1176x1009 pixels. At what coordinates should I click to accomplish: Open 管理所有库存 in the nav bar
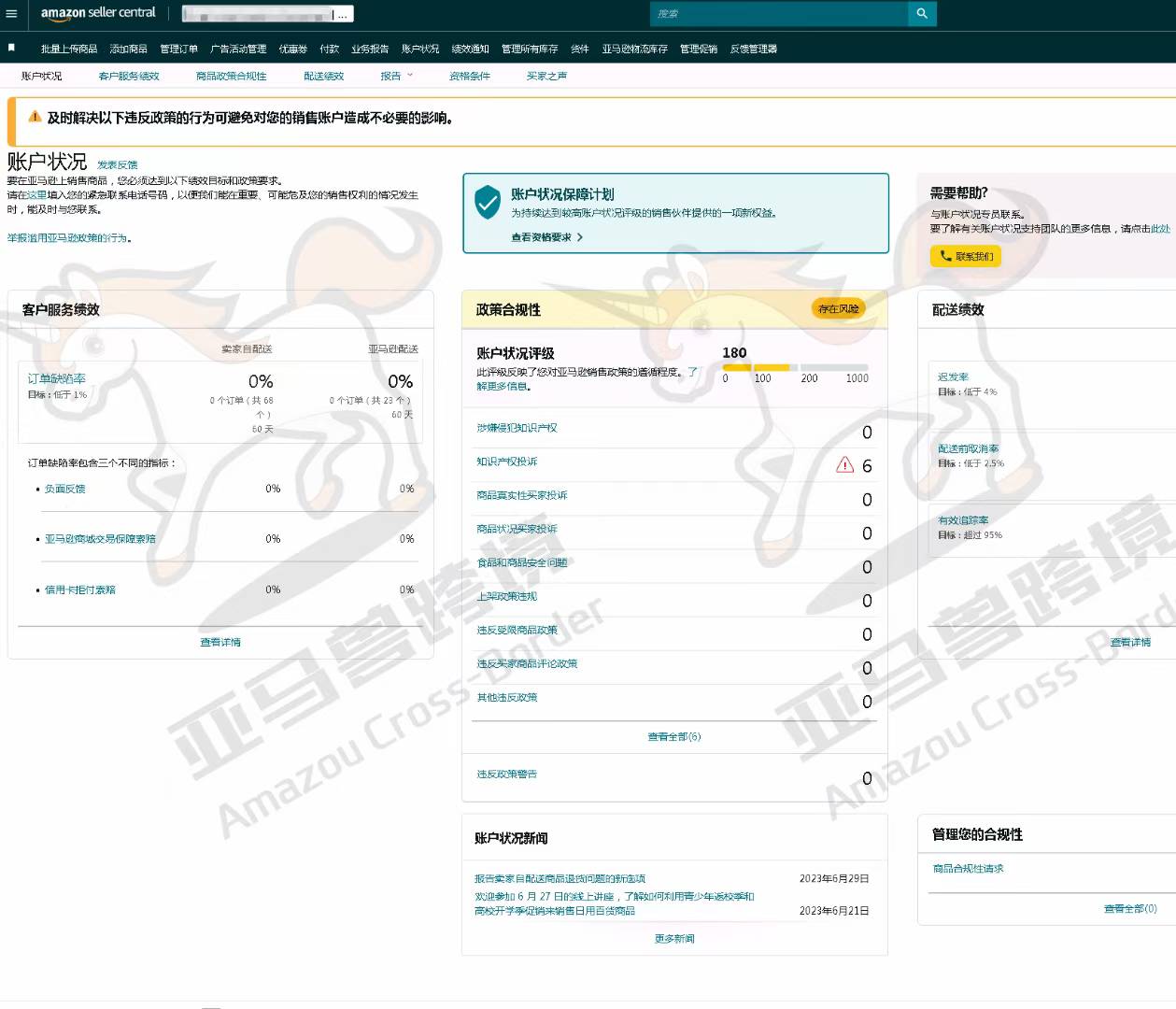530,49
